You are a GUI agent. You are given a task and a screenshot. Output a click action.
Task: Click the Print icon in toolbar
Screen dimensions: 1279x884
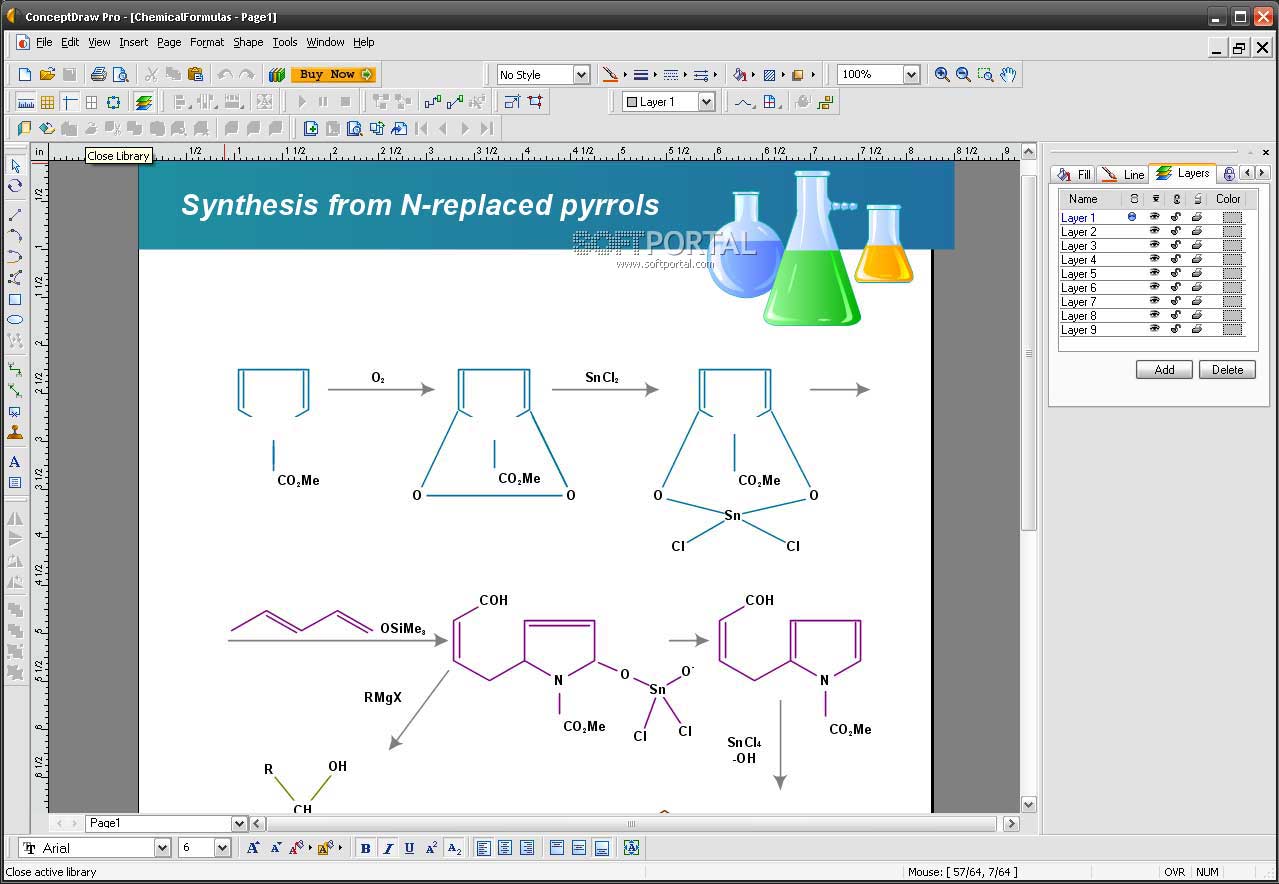pos(98,74)
